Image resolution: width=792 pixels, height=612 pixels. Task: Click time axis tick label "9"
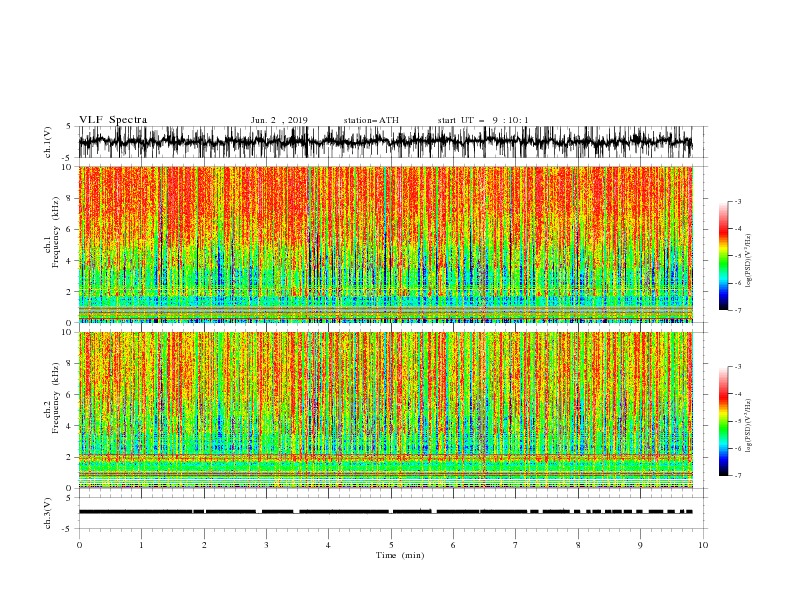point(640,545)
